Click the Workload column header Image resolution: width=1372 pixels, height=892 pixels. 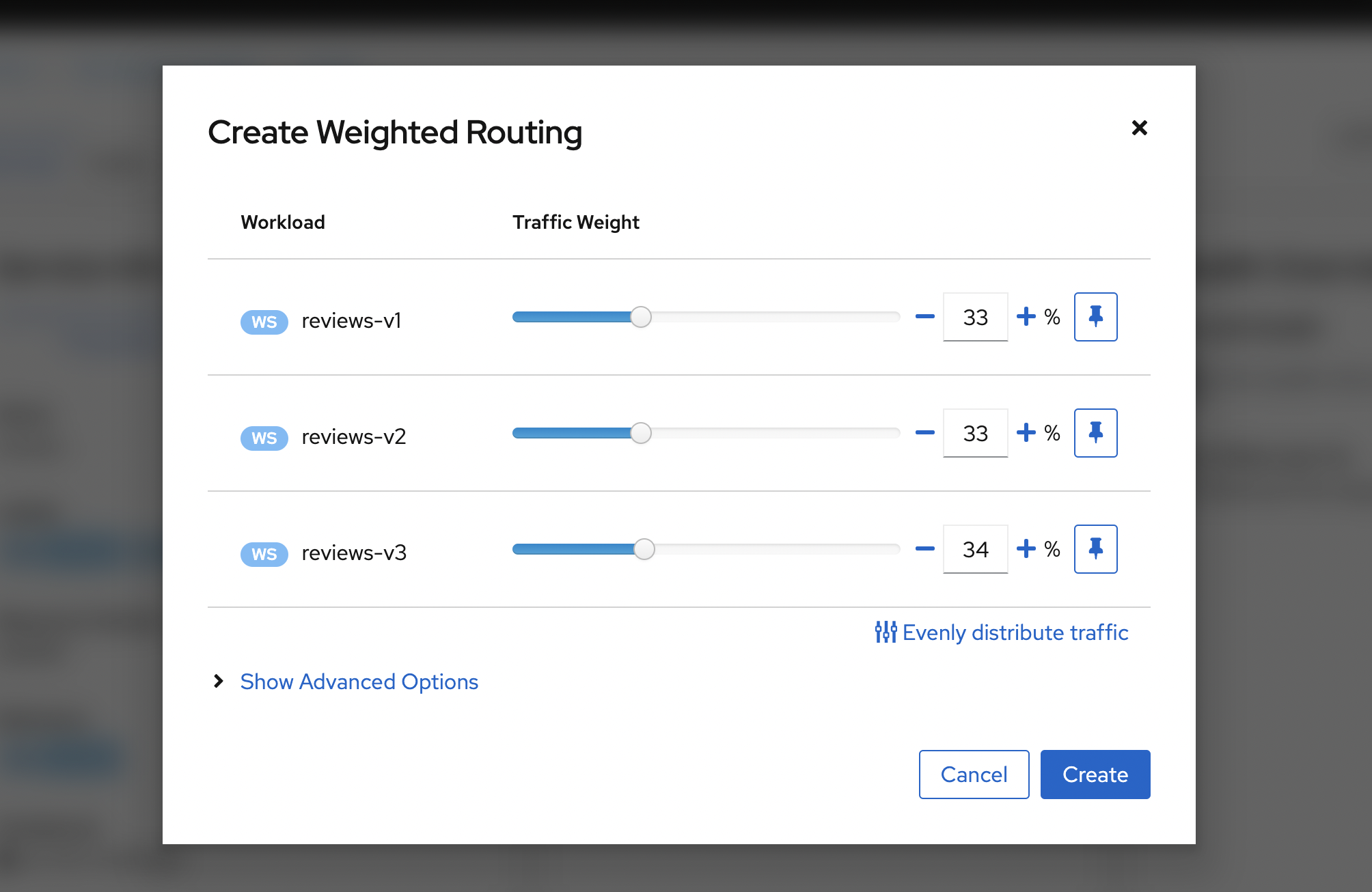(x=283, y=222)
